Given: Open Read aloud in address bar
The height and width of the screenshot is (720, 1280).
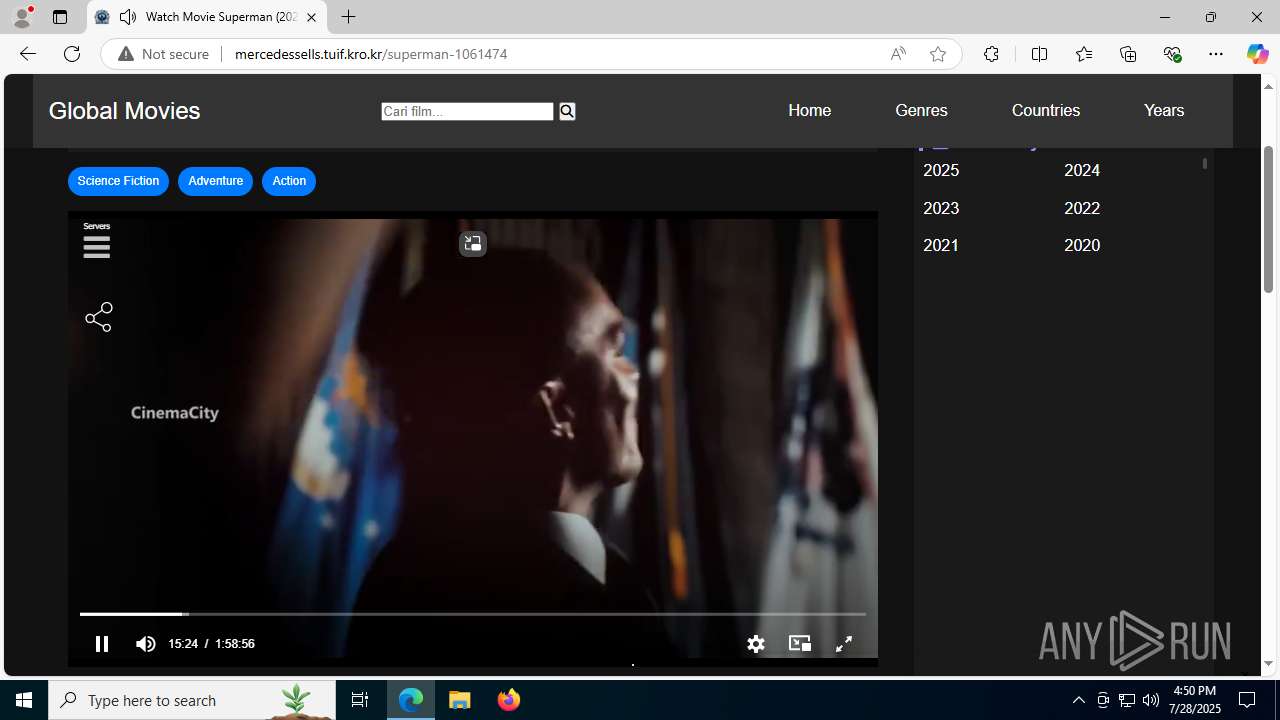Looking at the screenshot, I should [898, 54].
